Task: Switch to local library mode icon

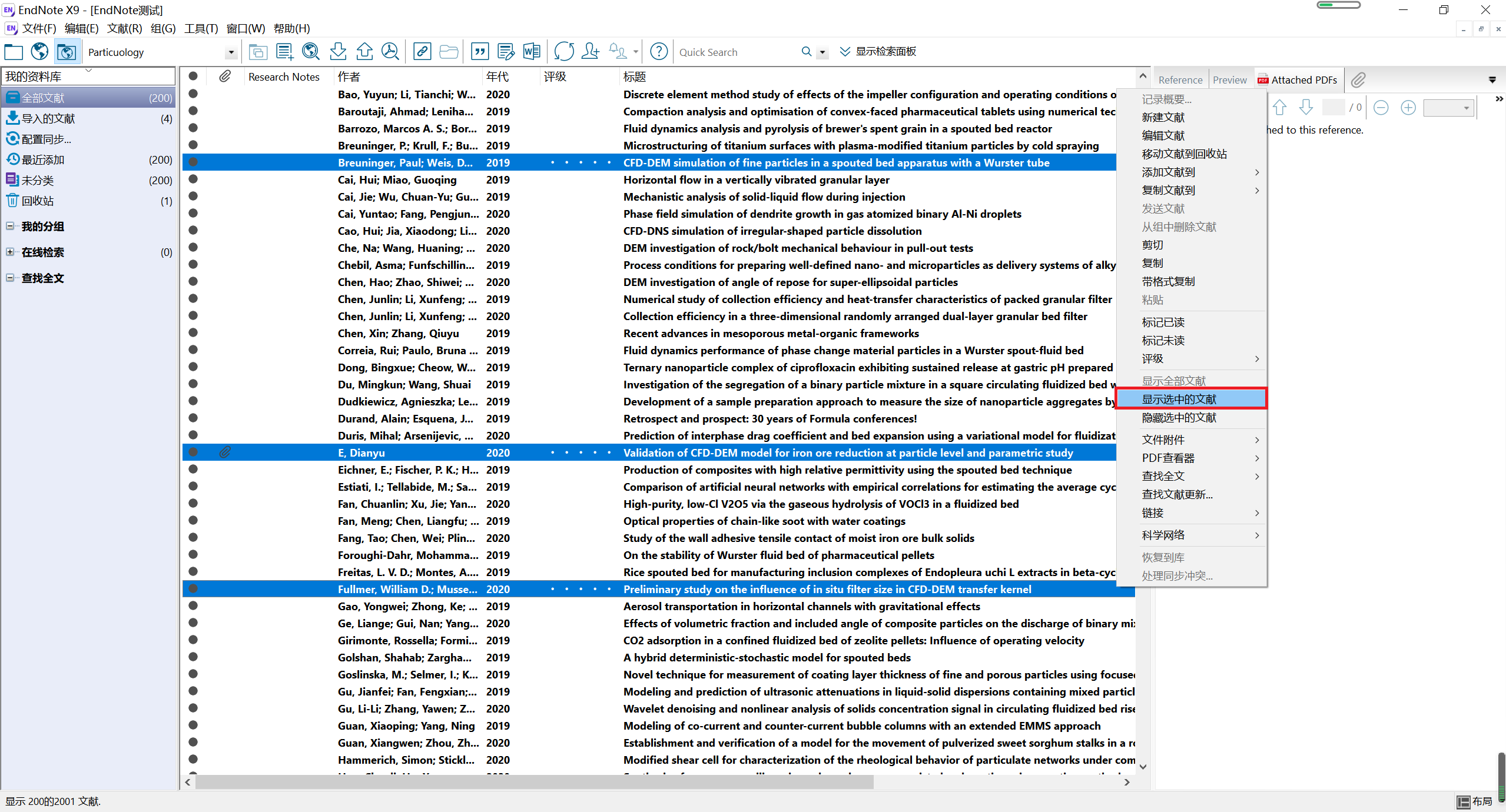Action: coord(14,52)
